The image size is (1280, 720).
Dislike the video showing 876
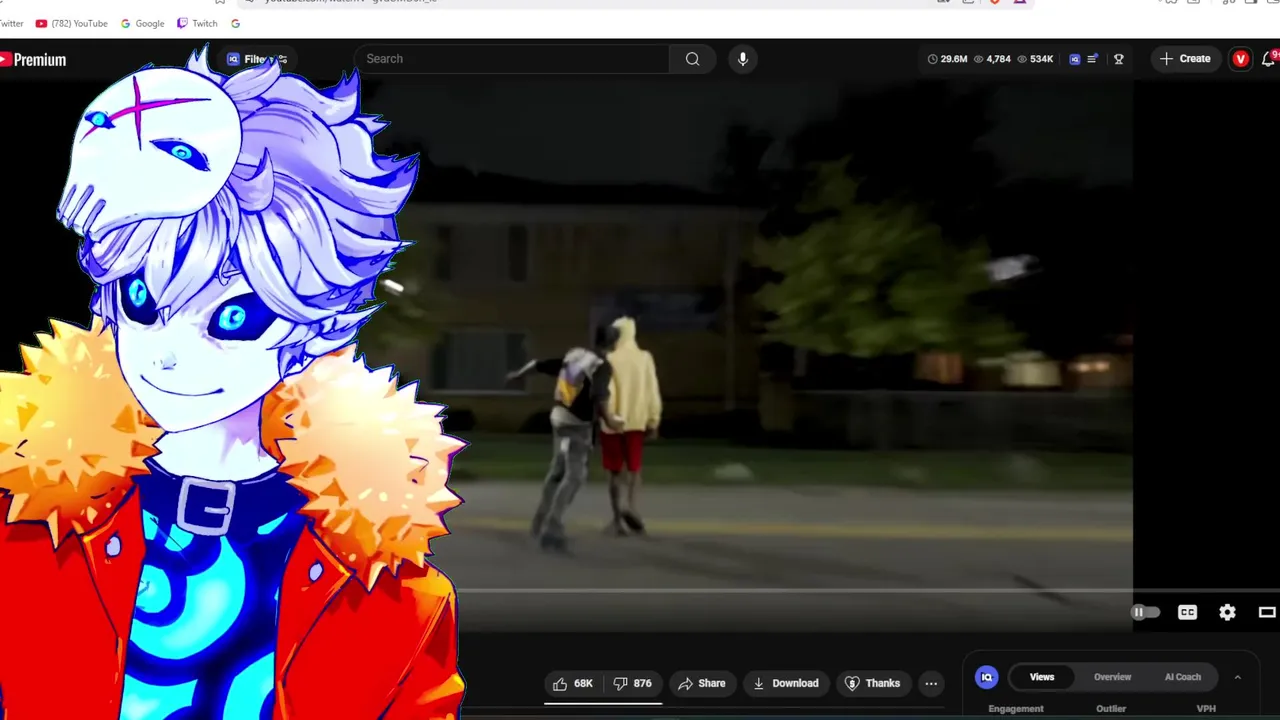click(x=632, y=683)
